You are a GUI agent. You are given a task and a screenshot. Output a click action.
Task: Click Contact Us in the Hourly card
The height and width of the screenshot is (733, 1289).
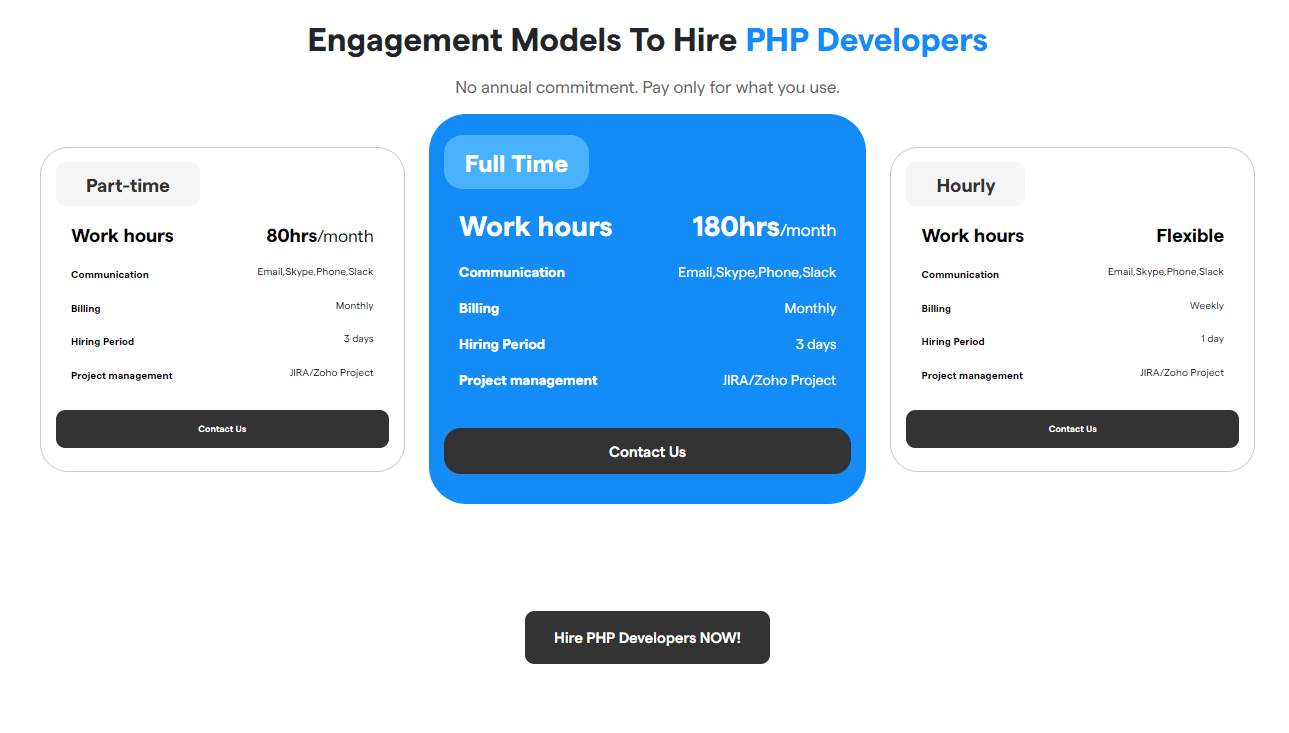pyautogui.click(x=1072, y=429)
